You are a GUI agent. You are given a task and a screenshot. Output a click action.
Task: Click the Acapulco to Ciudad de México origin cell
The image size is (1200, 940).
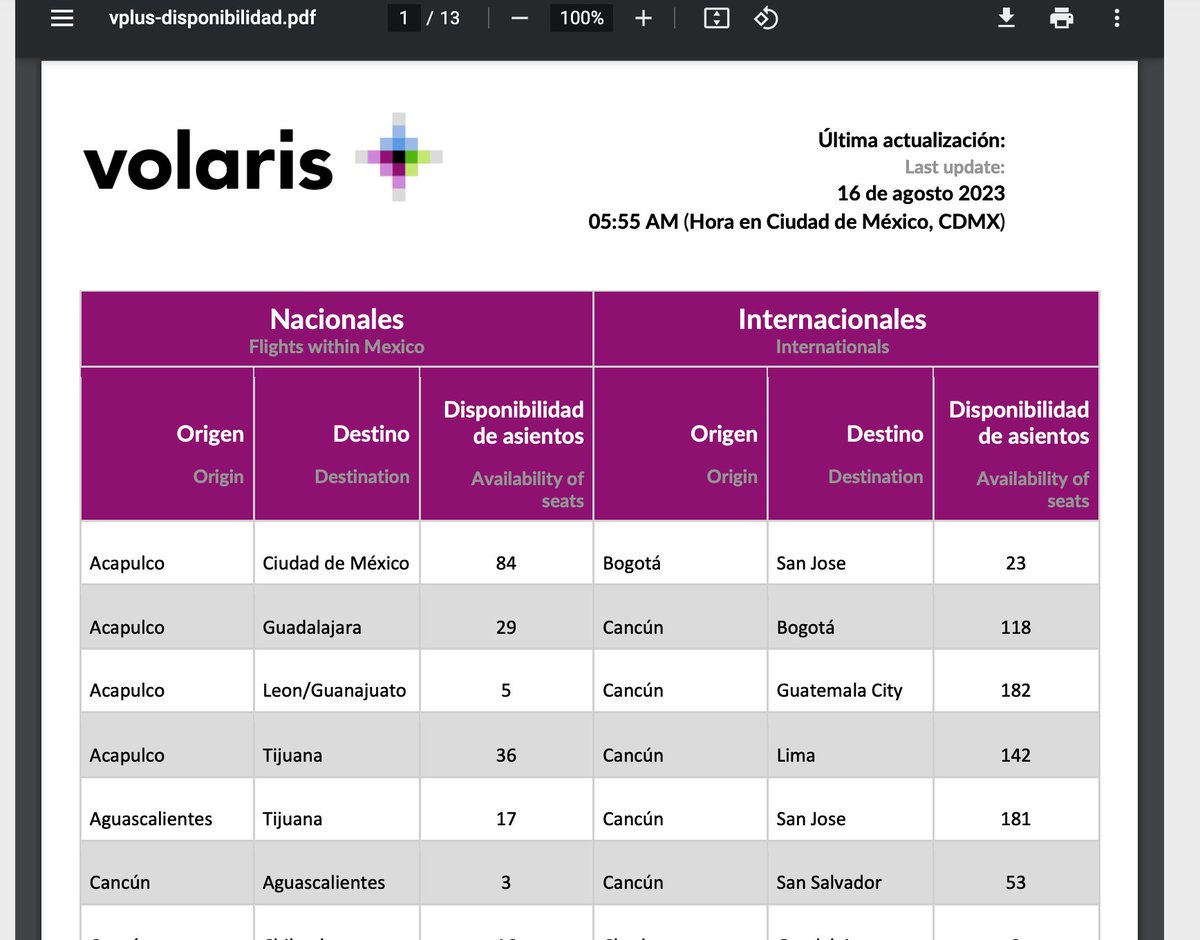tap(167, 553)
